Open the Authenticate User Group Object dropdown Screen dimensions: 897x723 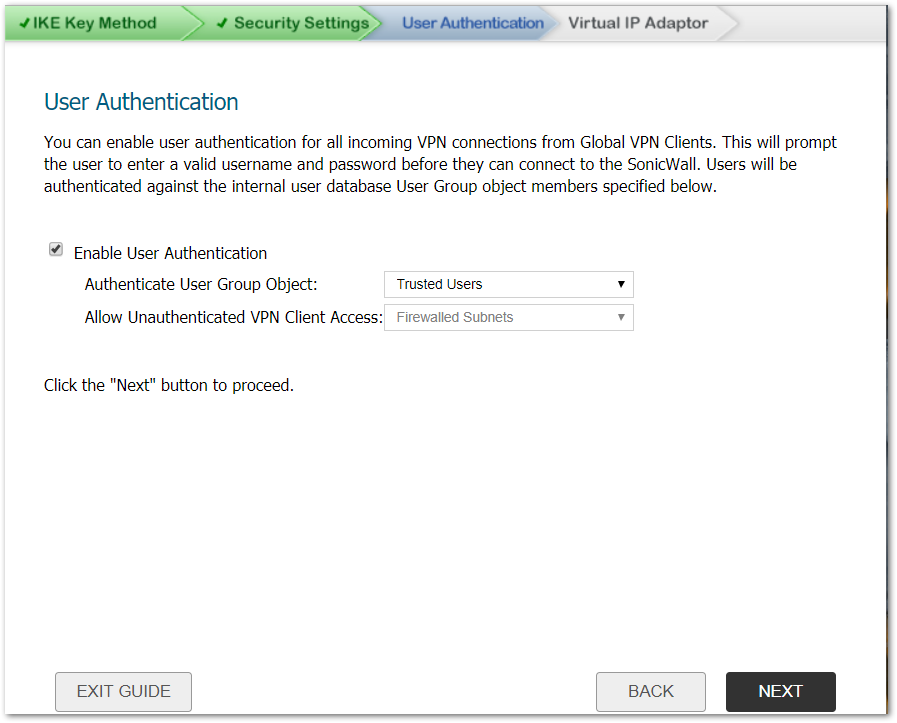[508, 284]
